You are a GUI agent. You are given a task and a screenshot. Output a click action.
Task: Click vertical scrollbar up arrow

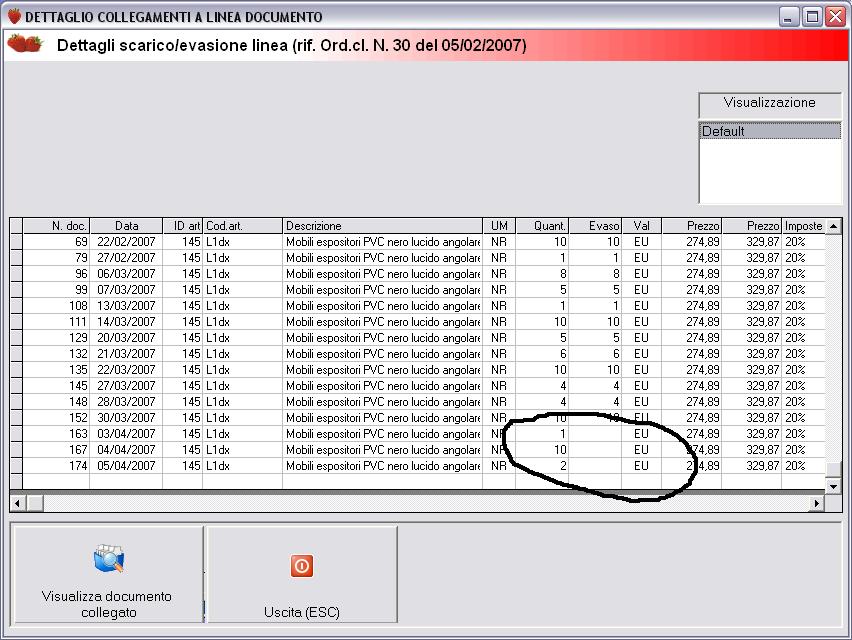[833, 226]
